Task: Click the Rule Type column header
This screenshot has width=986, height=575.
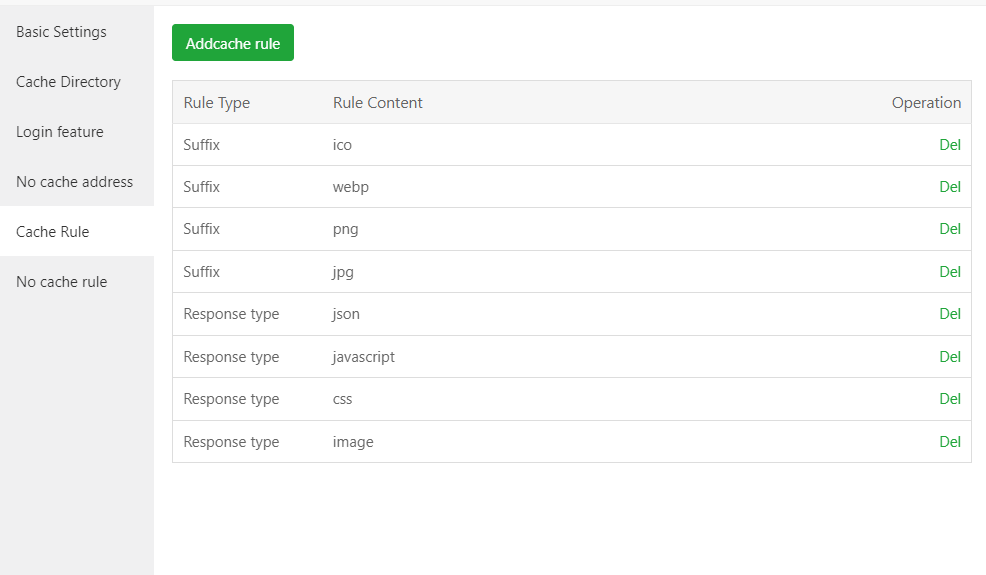Action: (217, 103)
